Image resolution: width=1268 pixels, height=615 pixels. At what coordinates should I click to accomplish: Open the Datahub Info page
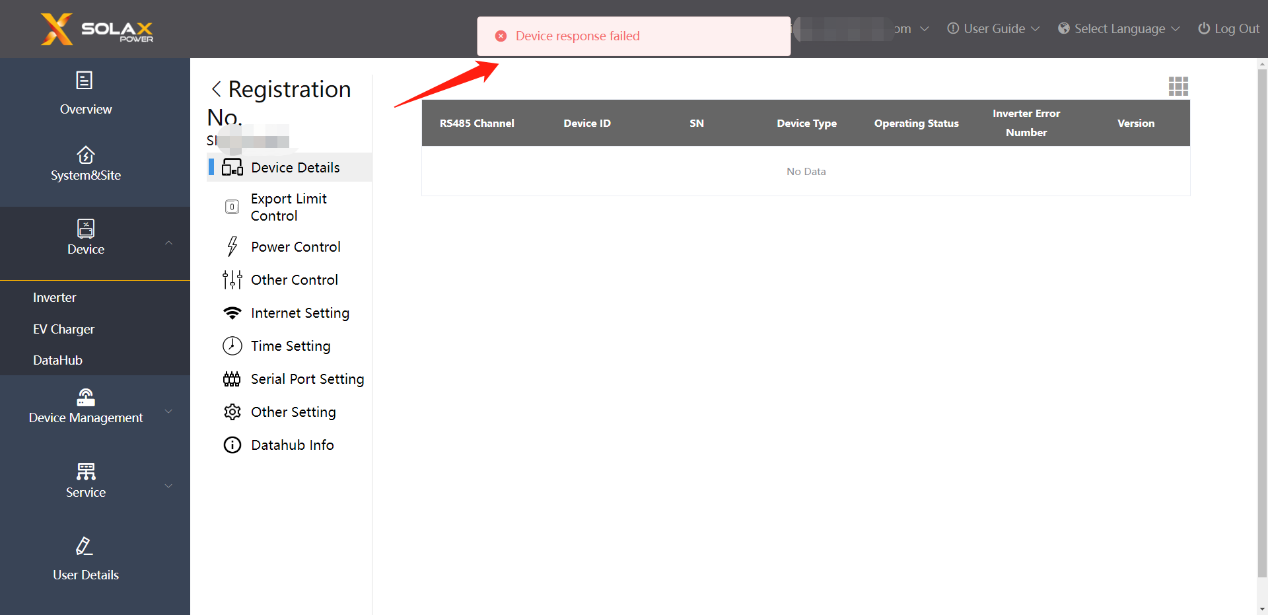click(292, 445)
